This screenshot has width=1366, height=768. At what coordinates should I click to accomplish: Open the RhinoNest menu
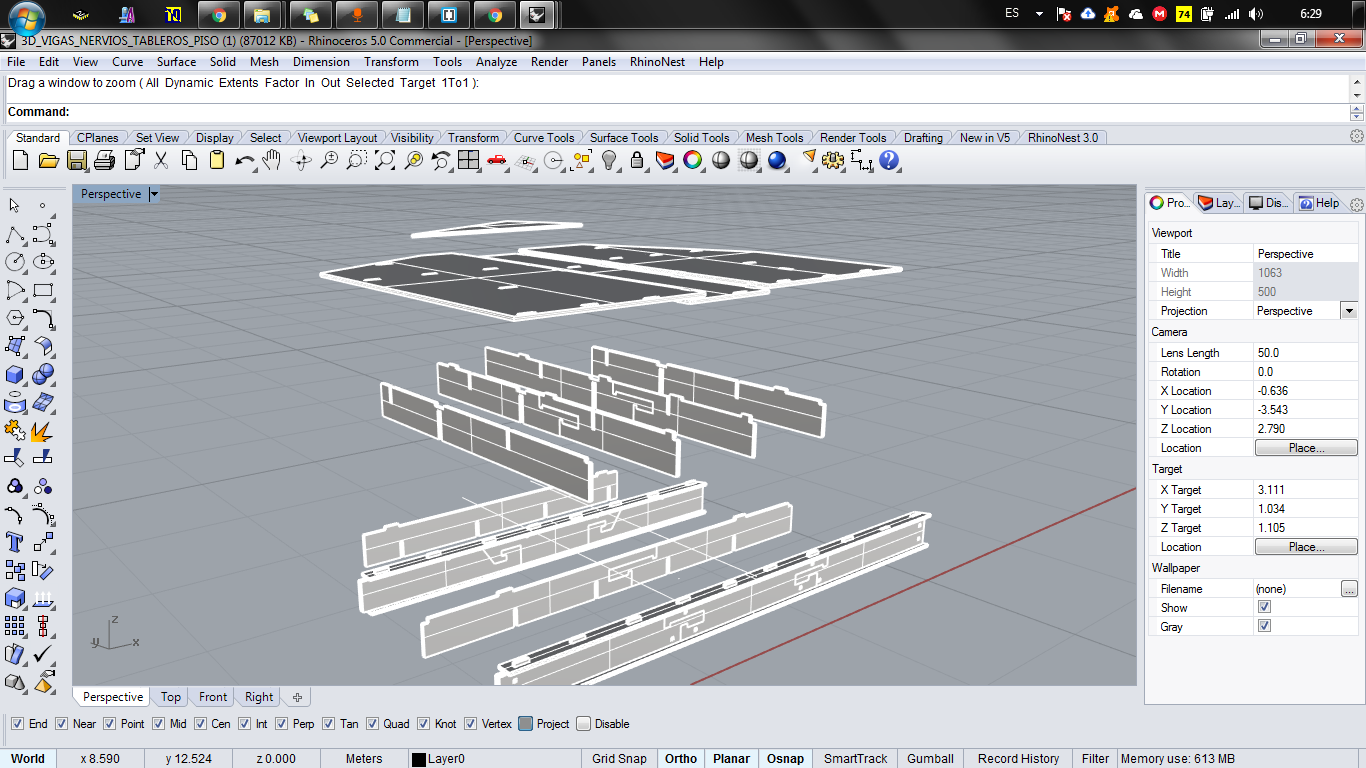[657, 62]
